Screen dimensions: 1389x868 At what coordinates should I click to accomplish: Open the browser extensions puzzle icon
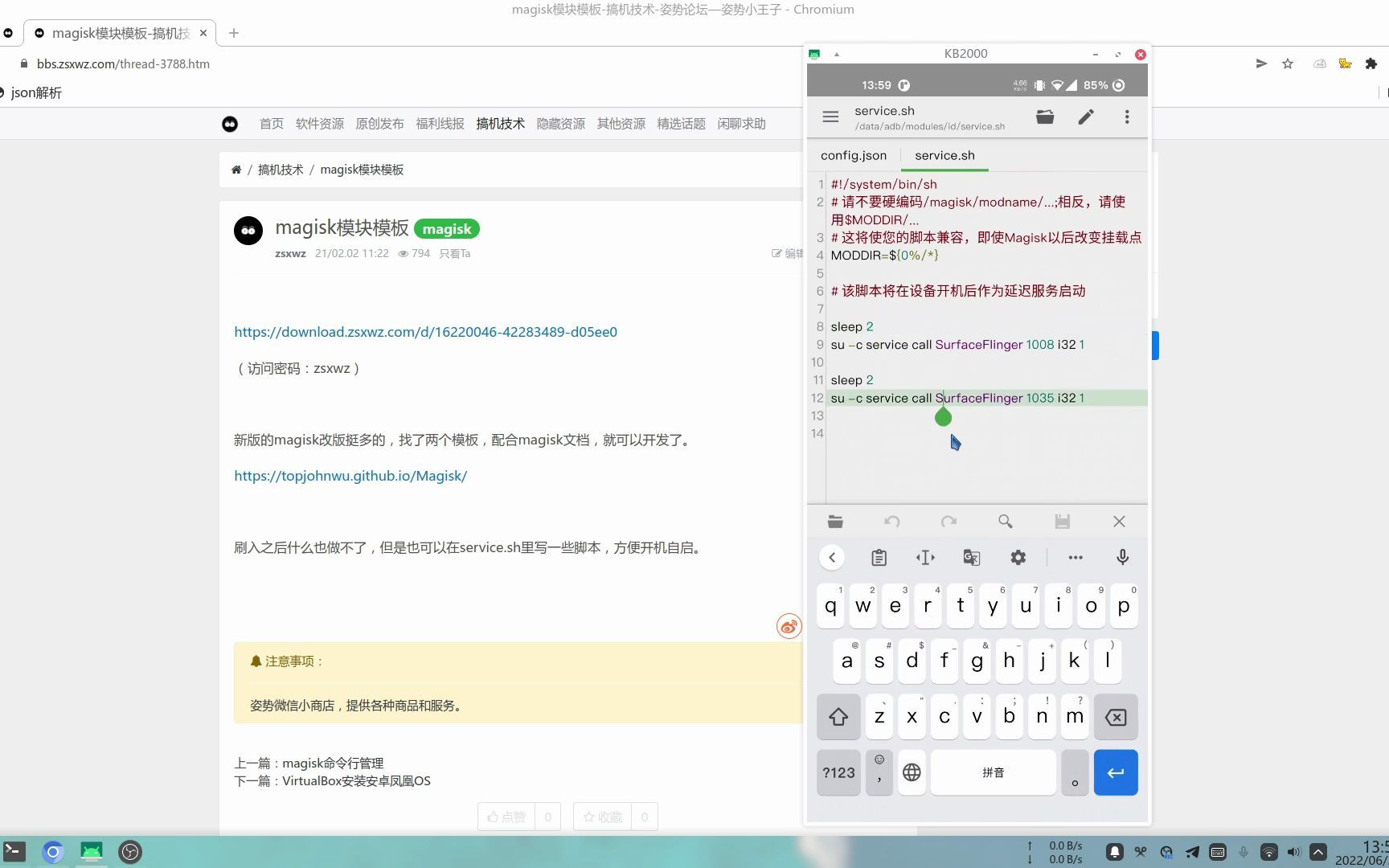tap(1371, 63)
